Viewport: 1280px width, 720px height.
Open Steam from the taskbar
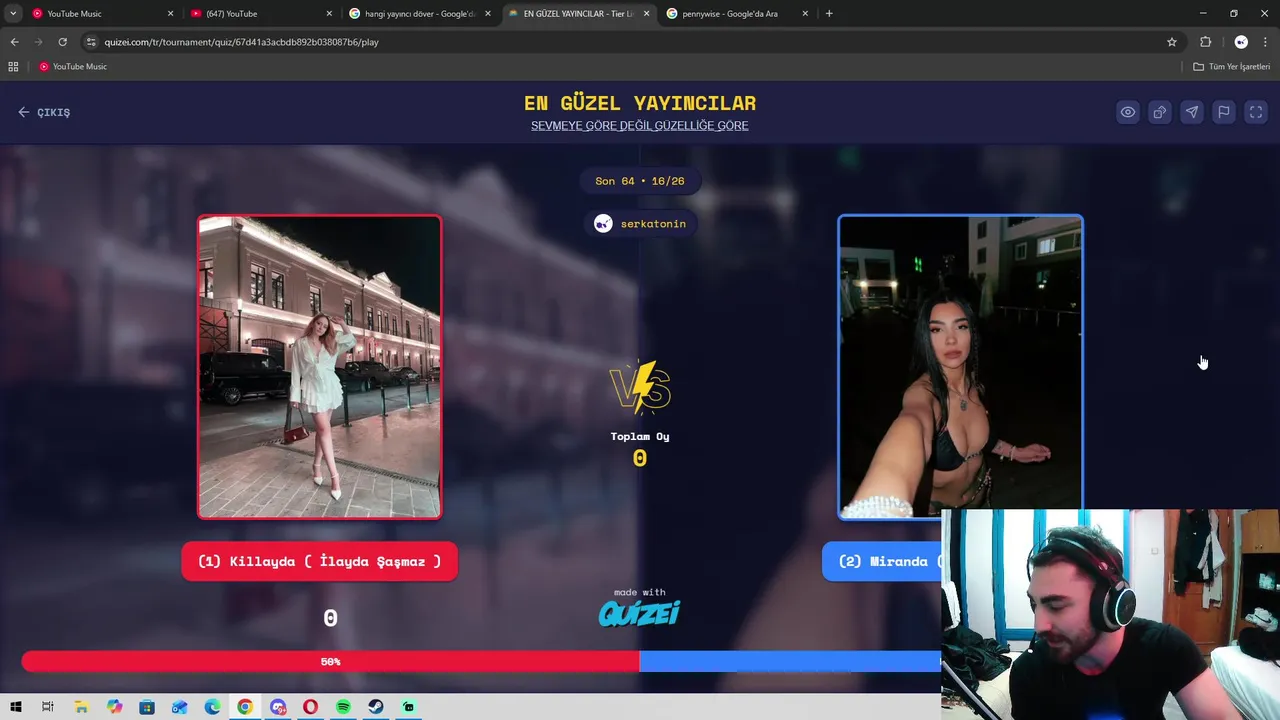(376, 707)
